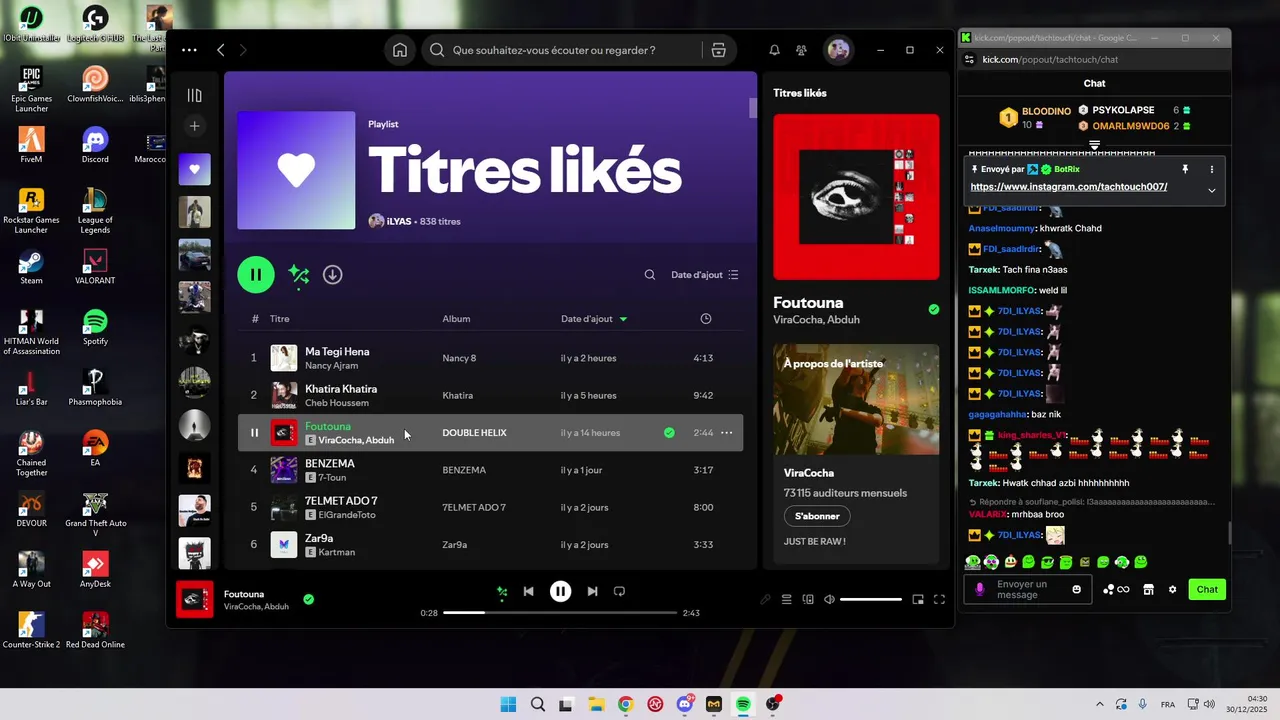Image resolution: width=1280 pixels, height=720 pixels.
Task: Create a new playlist with the plus icon
Action: (x=195, y=126)
